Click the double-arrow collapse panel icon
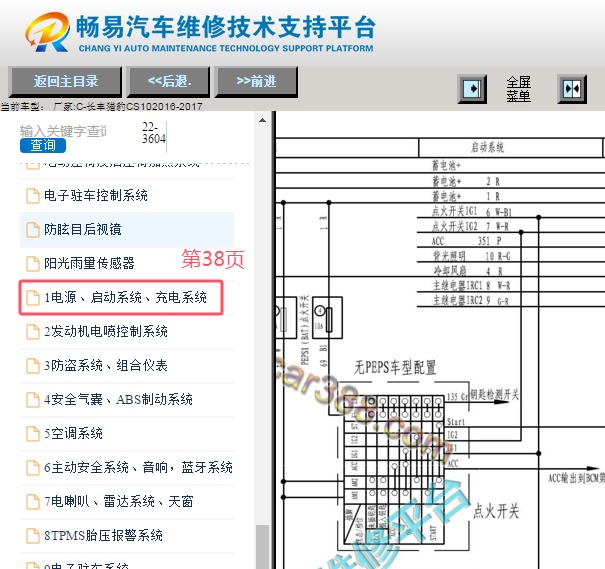This screenshot has height=569, width=605. (572, 89)
